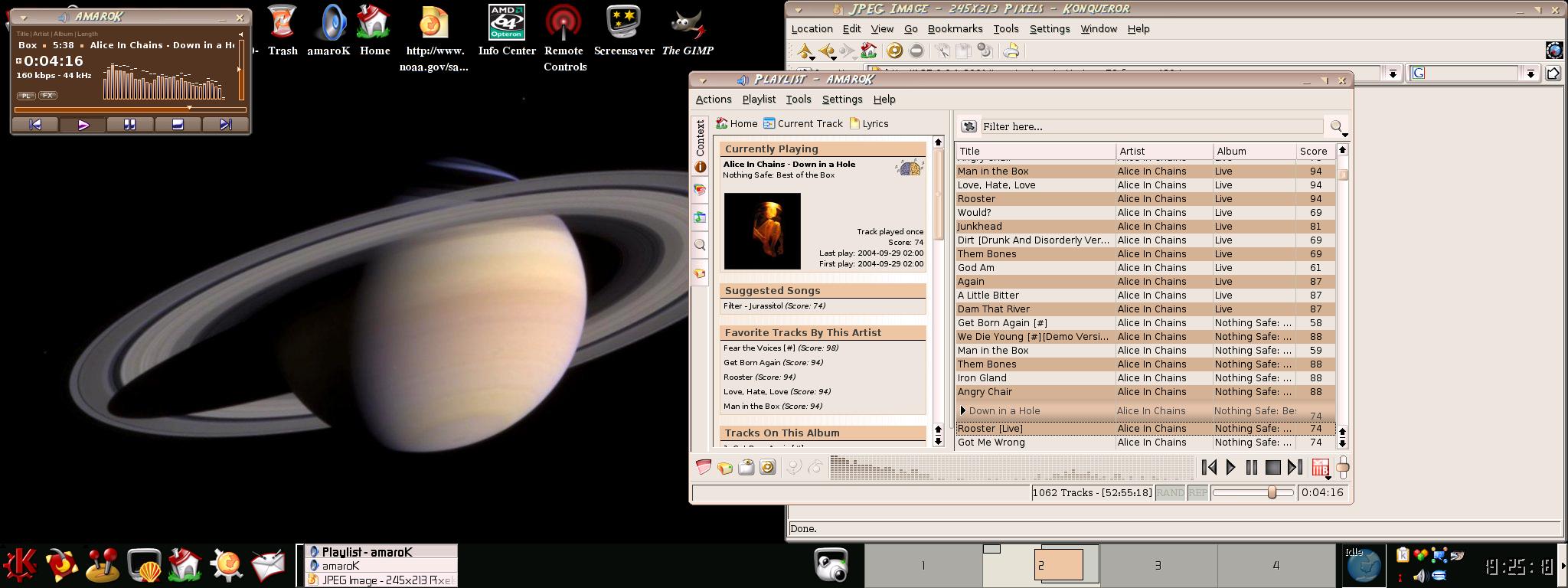1568x588 pixels.
Task: Stop playback in small amaroK player window
Action: point(178,124)
